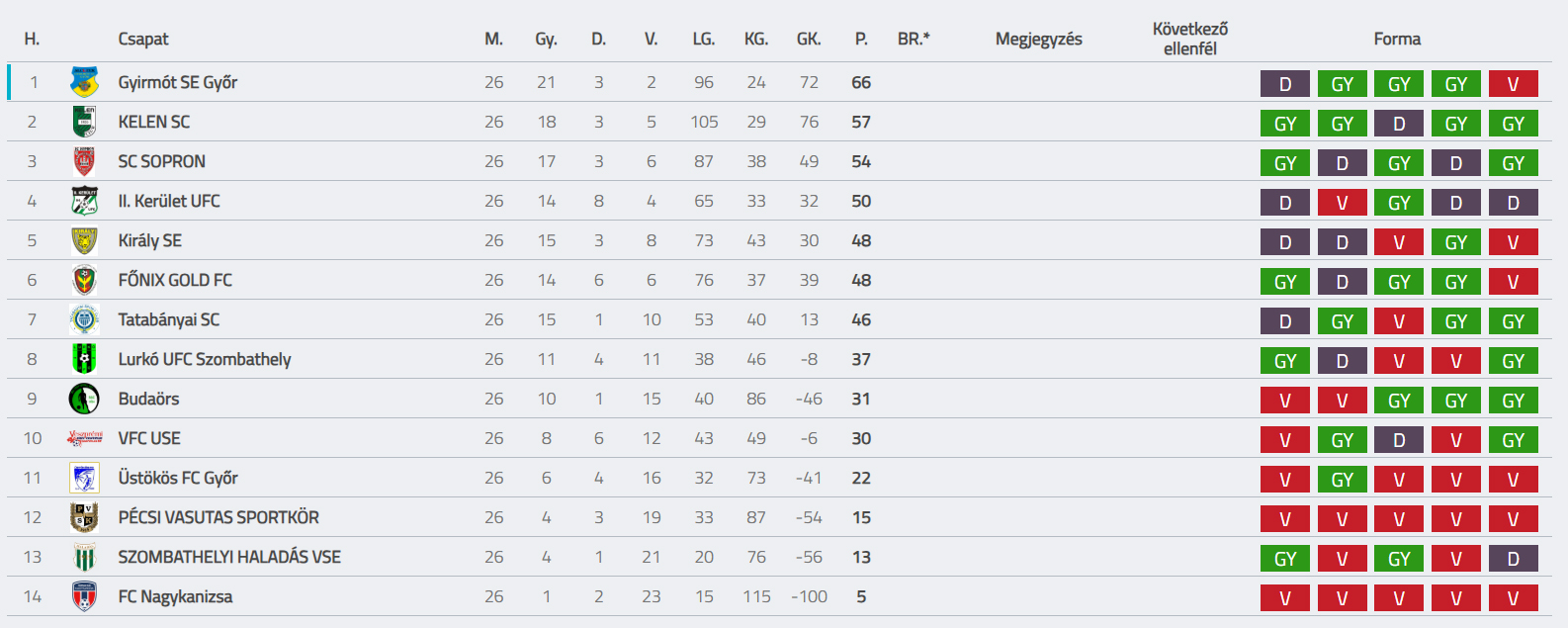
Task: Select the Következő ellenfél column header
Action: click(1190, 39)
